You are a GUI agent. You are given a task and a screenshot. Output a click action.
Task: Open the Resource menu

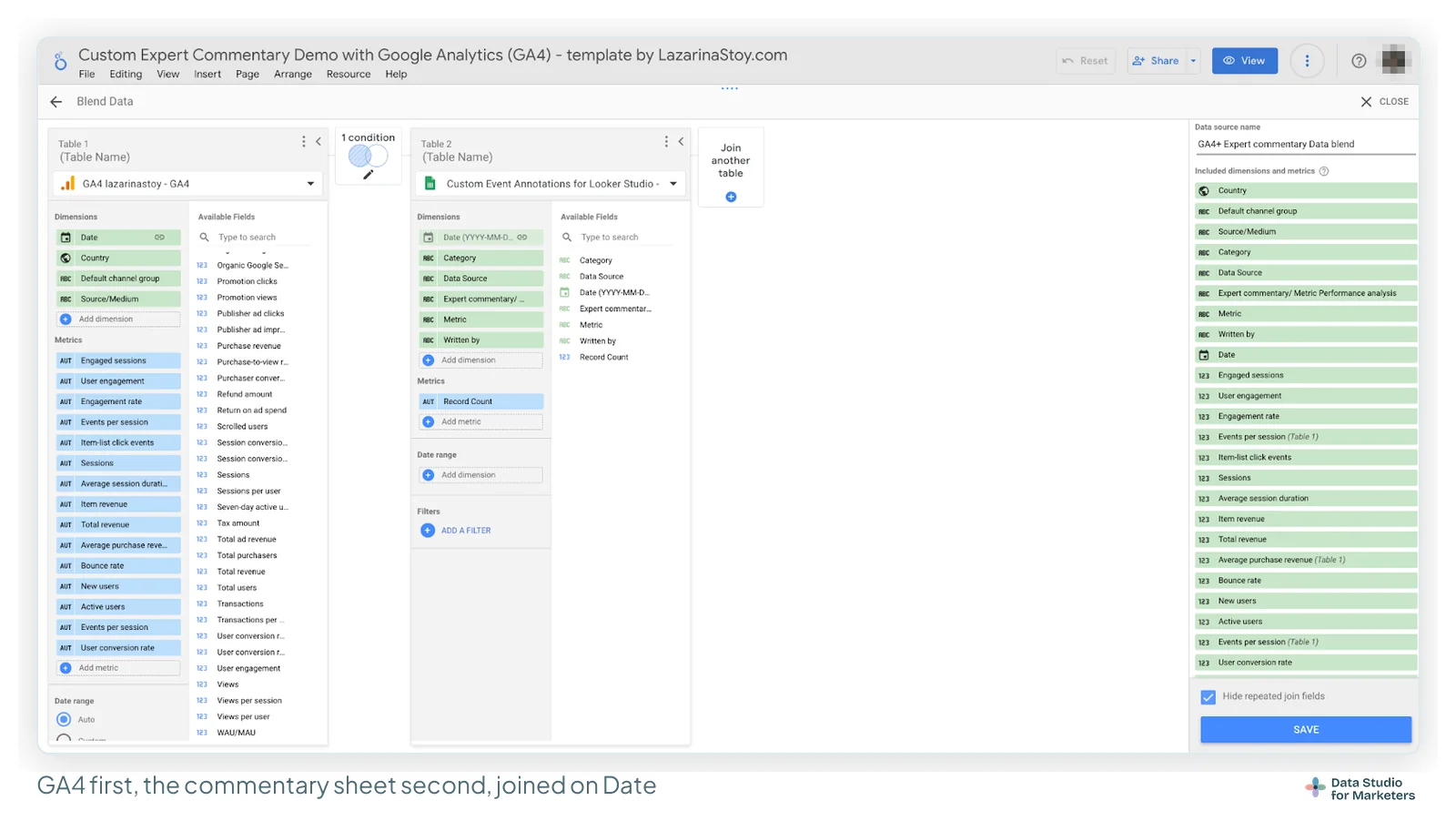pos(349,75)
